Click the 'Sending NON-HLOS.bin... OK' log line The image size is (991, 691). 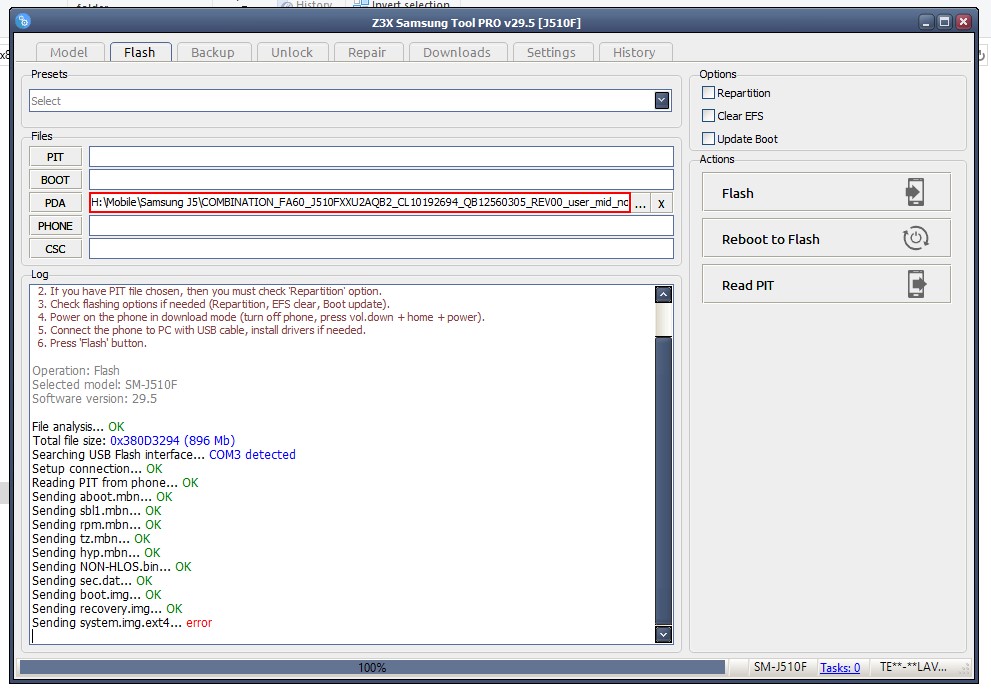pos(111,566)
